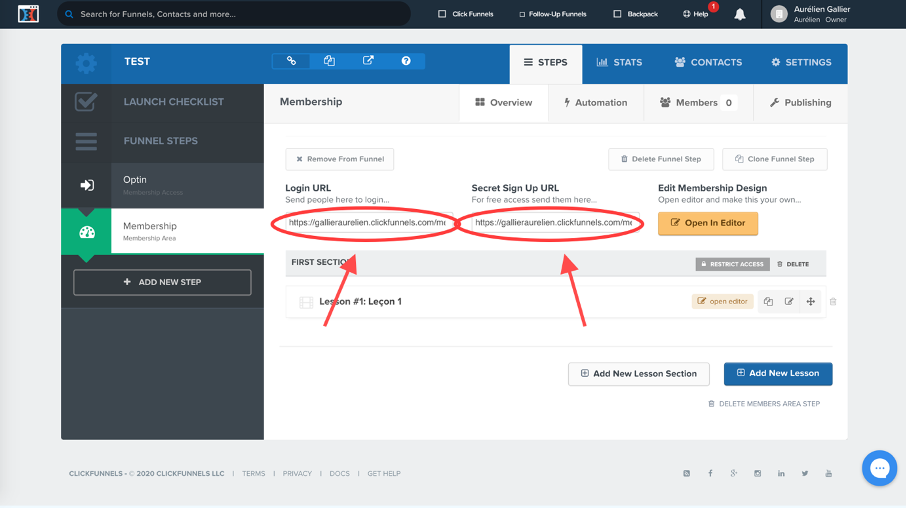Viewport: 906px width, 508px height.
Task: Open the DOCS footer link
Action: pyautogui.click(x=340, y=473)
